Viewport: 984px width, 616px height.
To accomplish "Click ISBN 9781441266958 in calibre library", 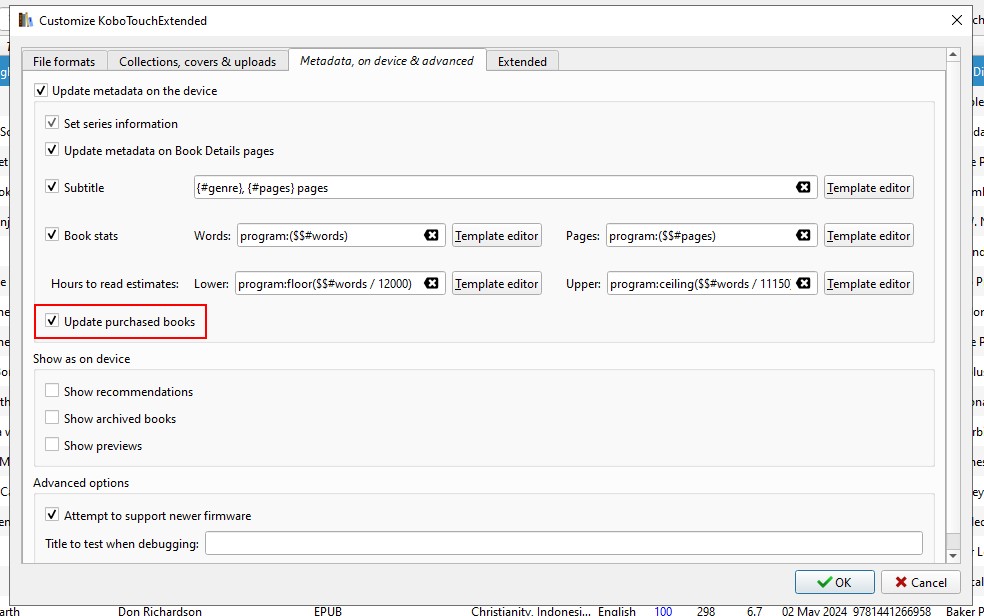I will pos(891,610).
